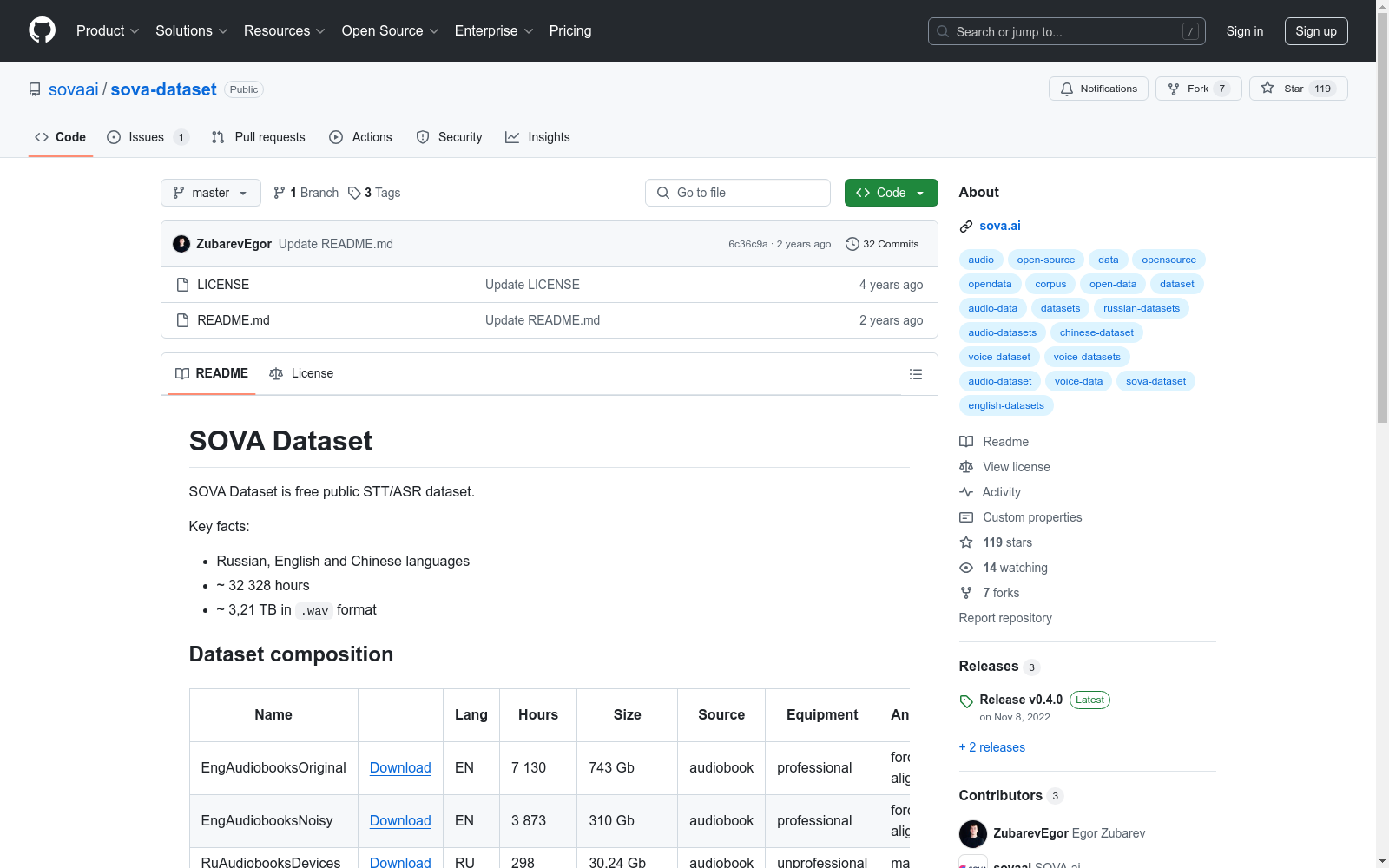This screenshot has height=868, width=1389.
Task: Click the release tag icon for v0.4.0
Action: 966,701
